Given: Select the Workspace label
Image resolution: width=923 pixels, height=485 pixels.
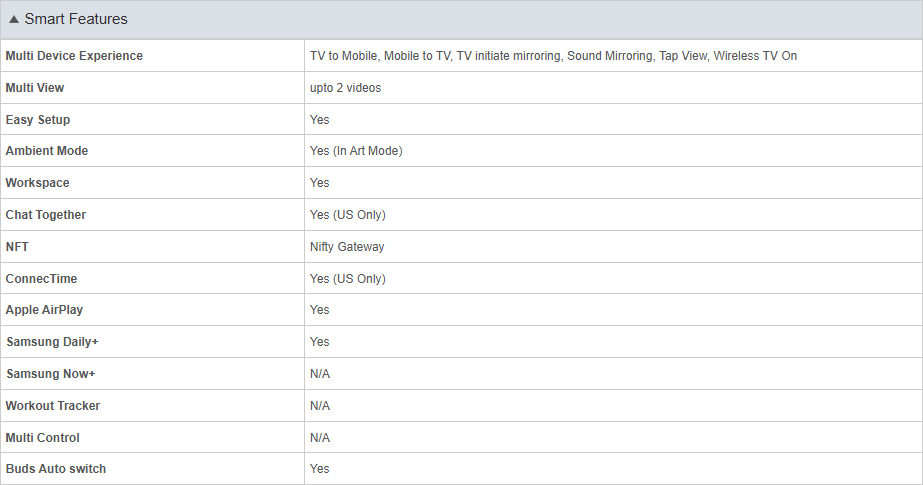Looking at the screenshot, I should 38,182.
